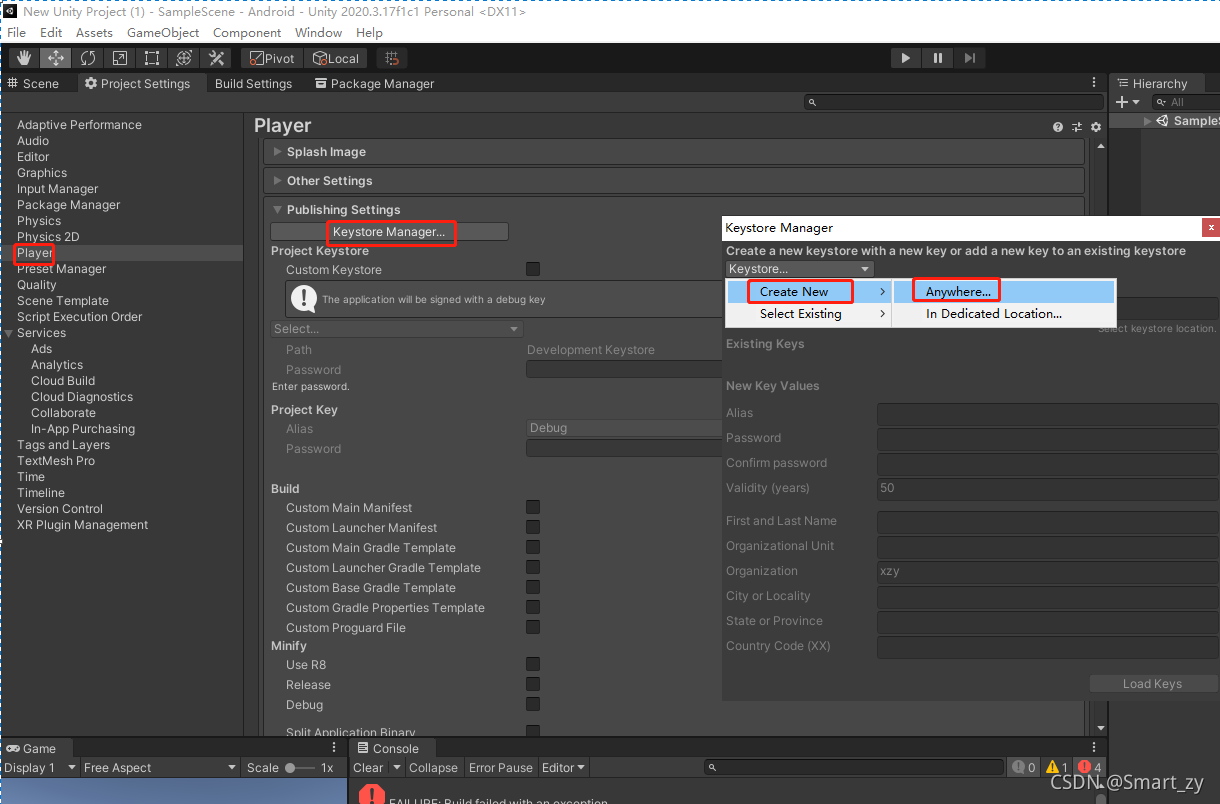The image size is (1220, 804).
Task: Open Game panel kebab menu
Action: point(334,748)
